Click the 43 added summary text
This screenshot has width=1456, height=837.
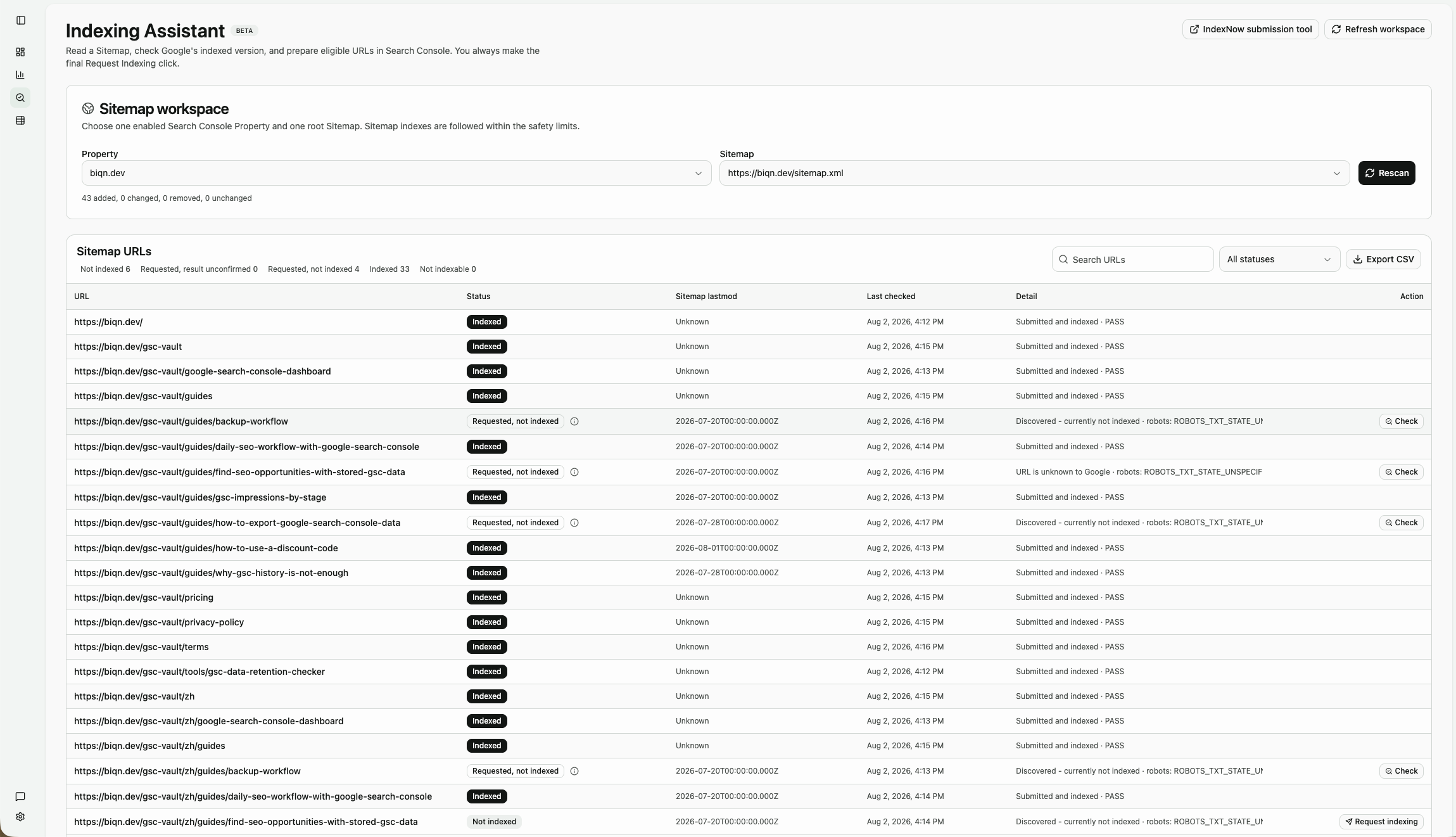coord(167,198)
